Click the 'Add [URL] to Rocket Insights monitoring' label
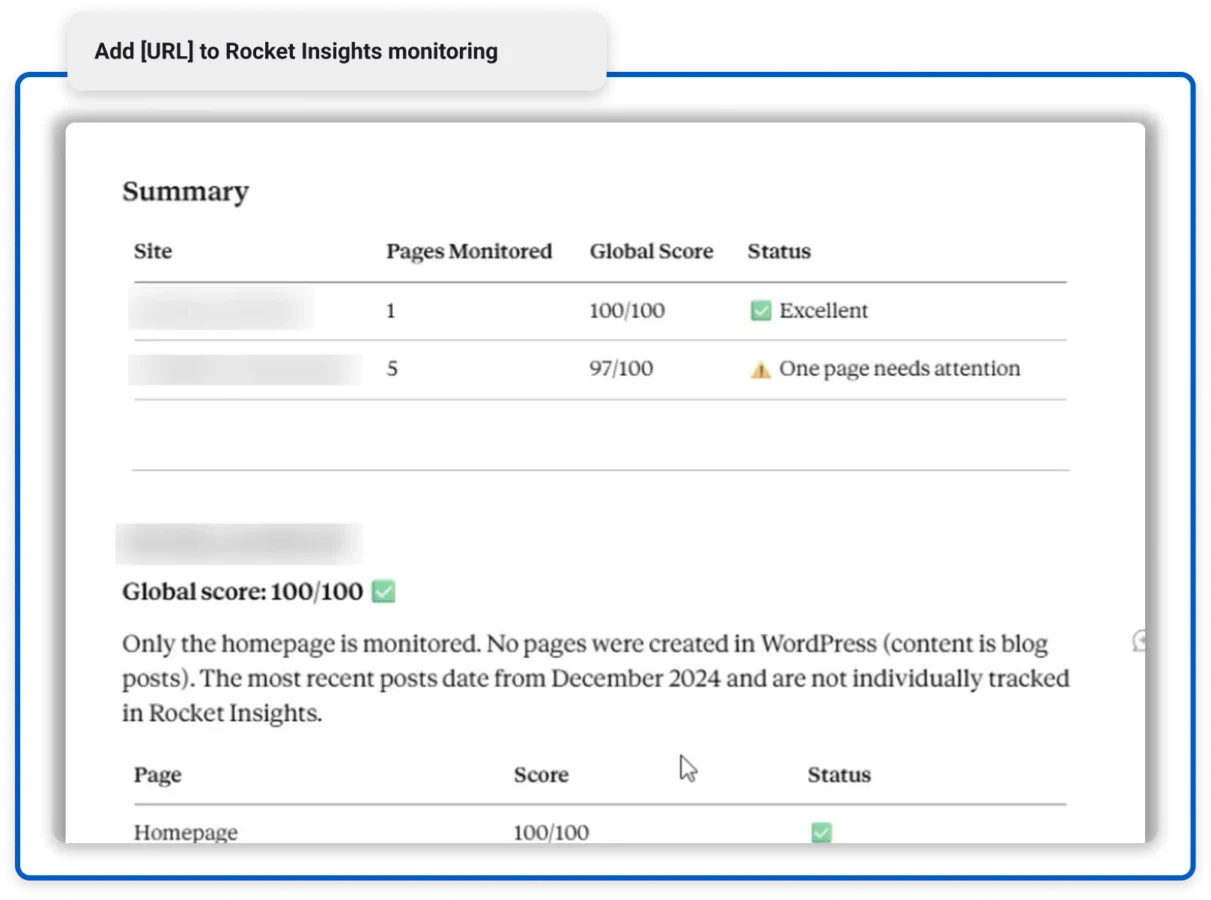Viewport: 1211px width, 900px height. (296, 51)
